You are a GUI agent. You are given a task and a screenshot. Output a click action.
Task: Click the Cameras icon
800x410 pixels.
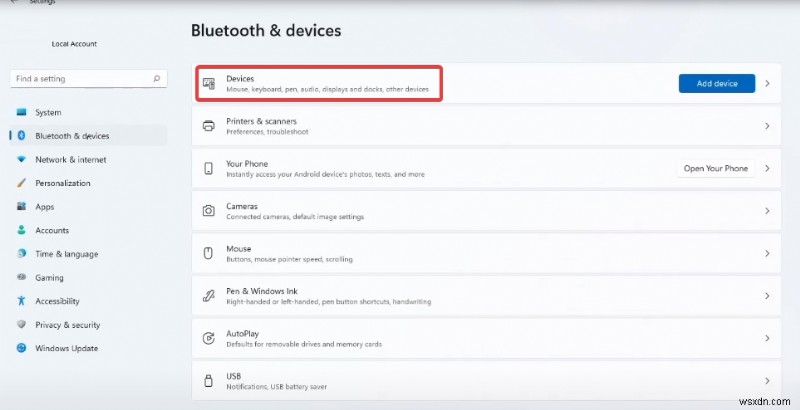208,211
